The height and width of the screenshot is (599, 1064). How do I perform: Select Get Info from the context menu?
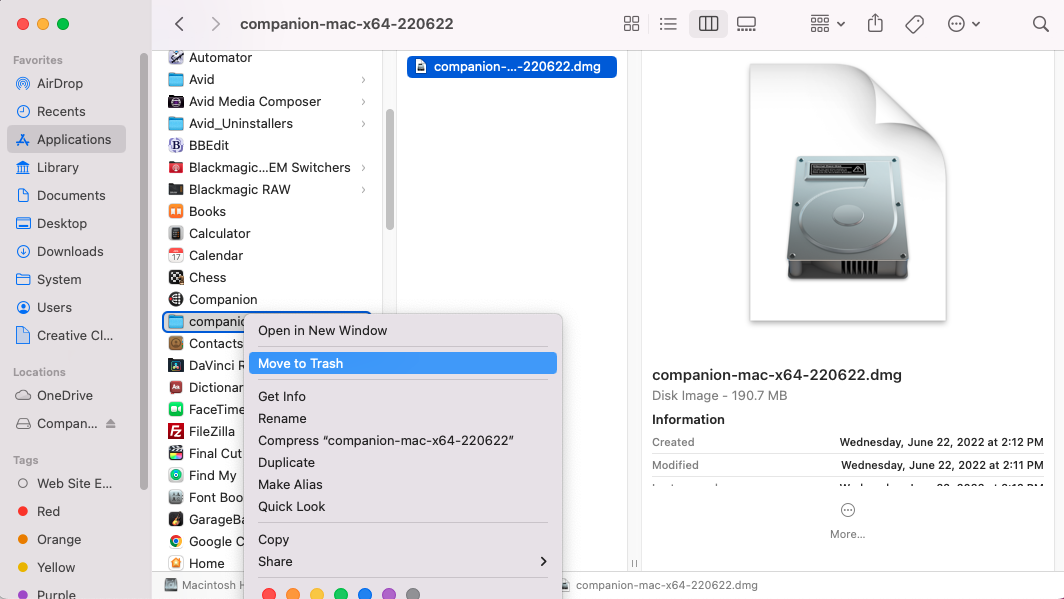pos(282,396)
